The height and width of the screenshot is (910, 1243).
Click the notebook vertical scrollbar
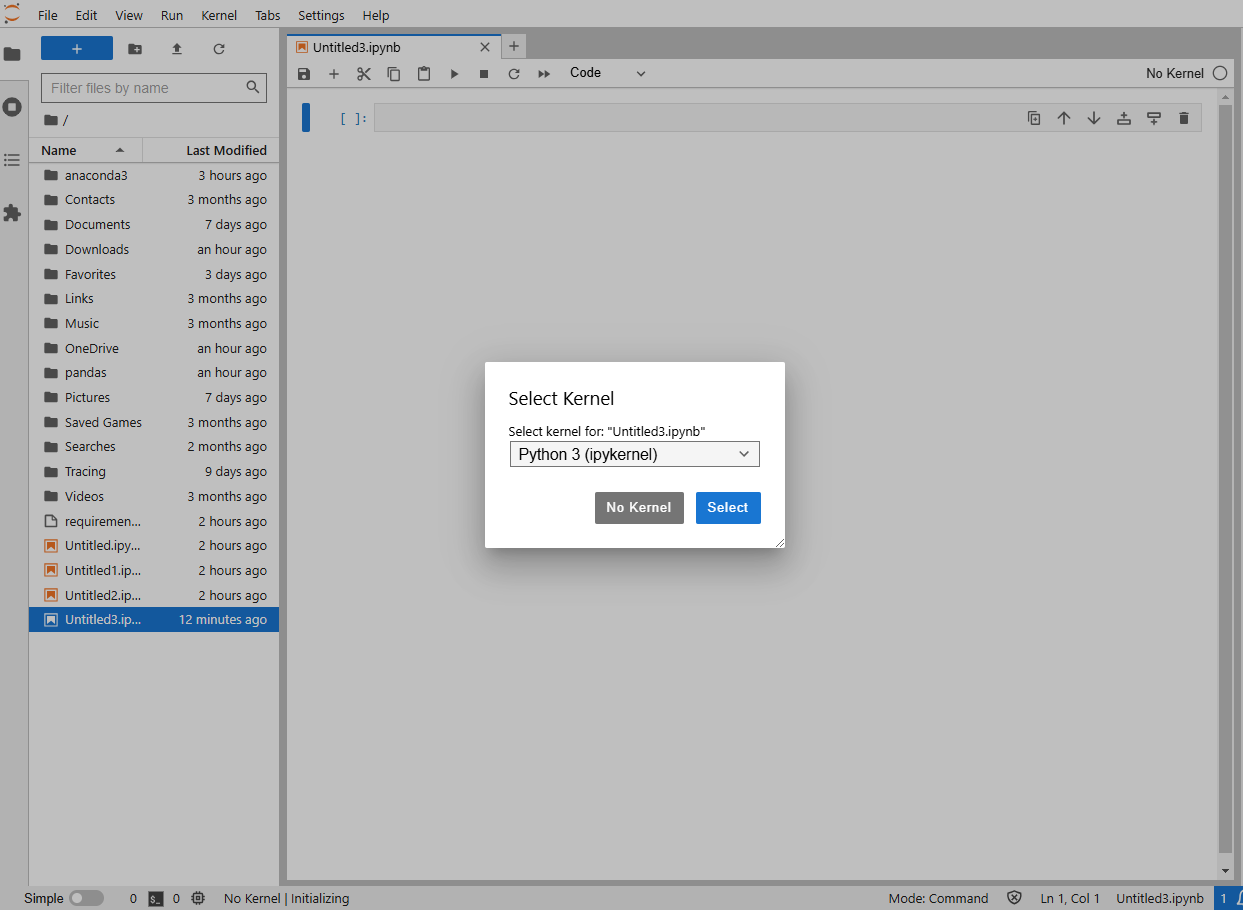[x=1225, y=480]
